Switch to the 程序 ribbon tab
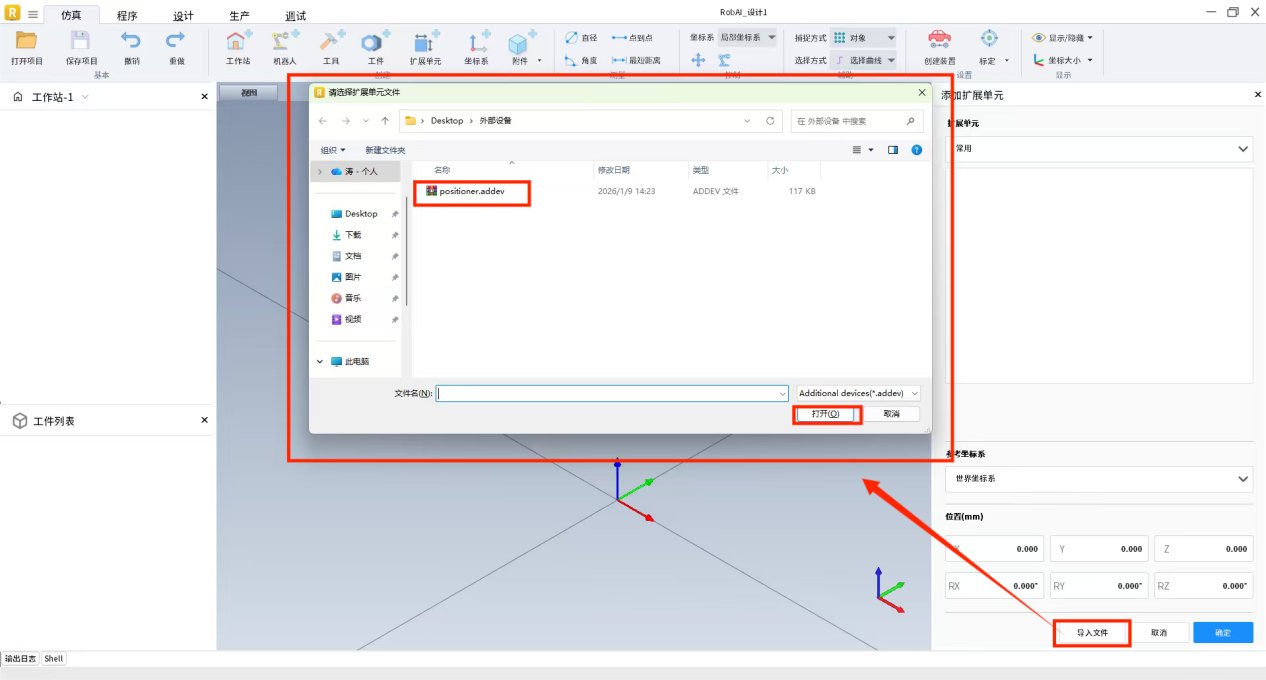The height and width of the screenshot is (680, 1266). (127, 16)
